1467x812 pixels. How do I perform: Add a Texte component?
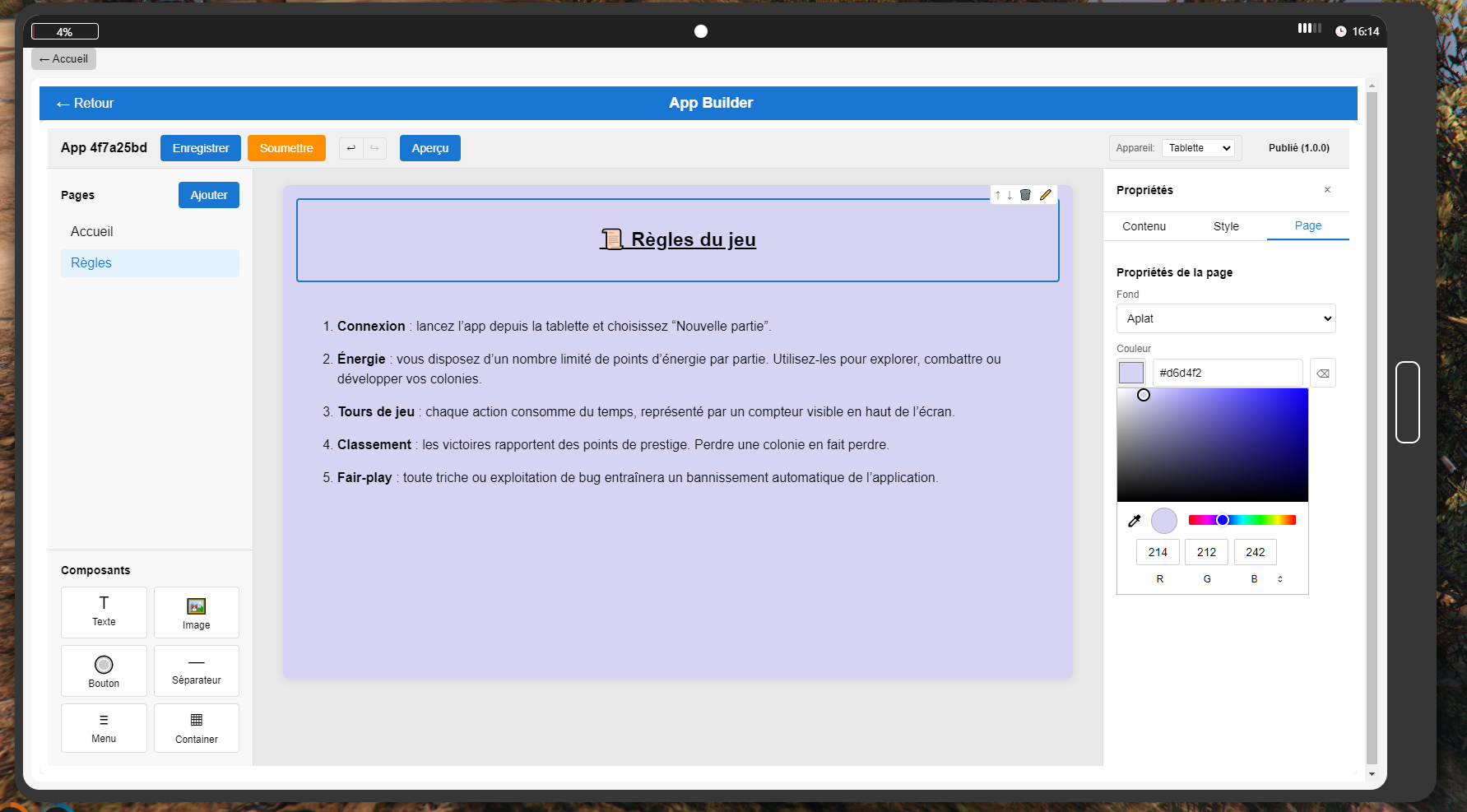point(104,612)
